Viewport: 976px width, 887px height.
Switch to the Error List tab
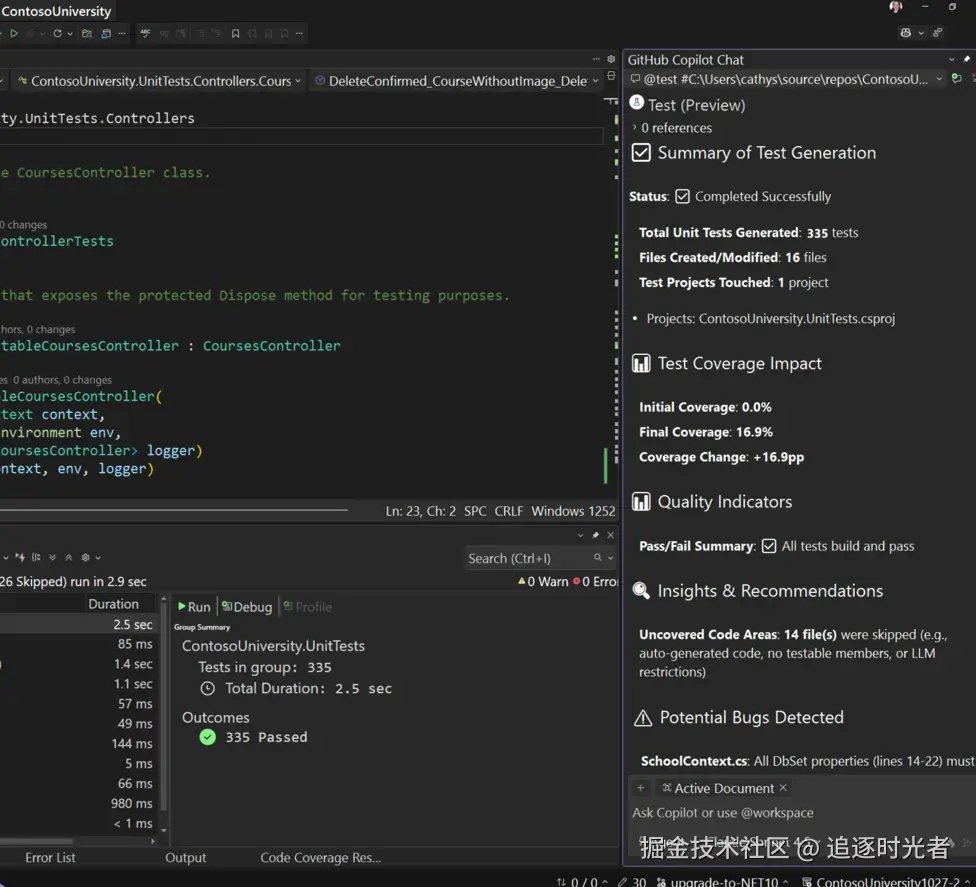(50, 857)
